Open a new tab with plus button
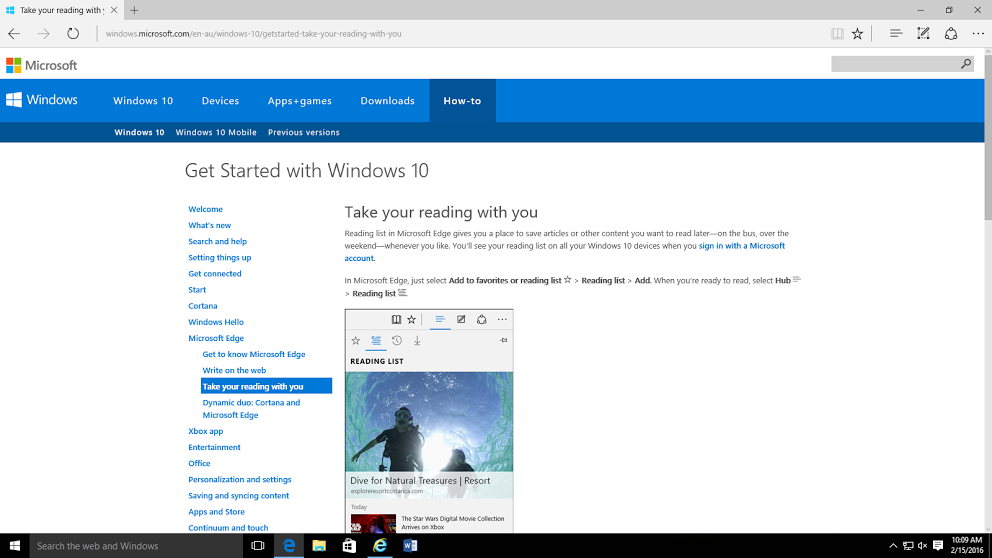 [135, 10]
